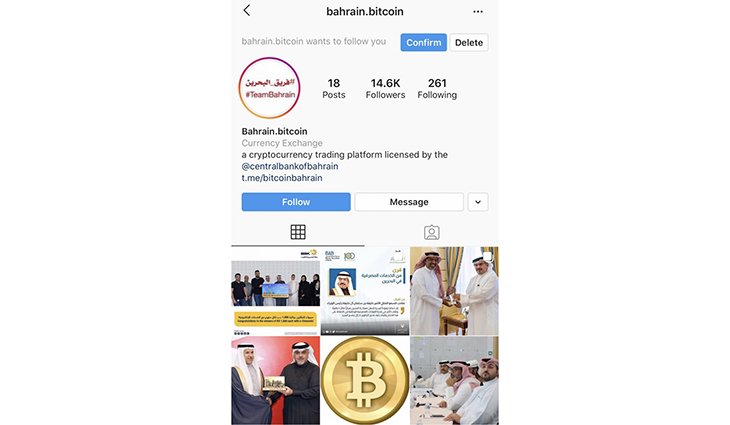Open the red background award handover post
The image size is (730, 425).
275,380
